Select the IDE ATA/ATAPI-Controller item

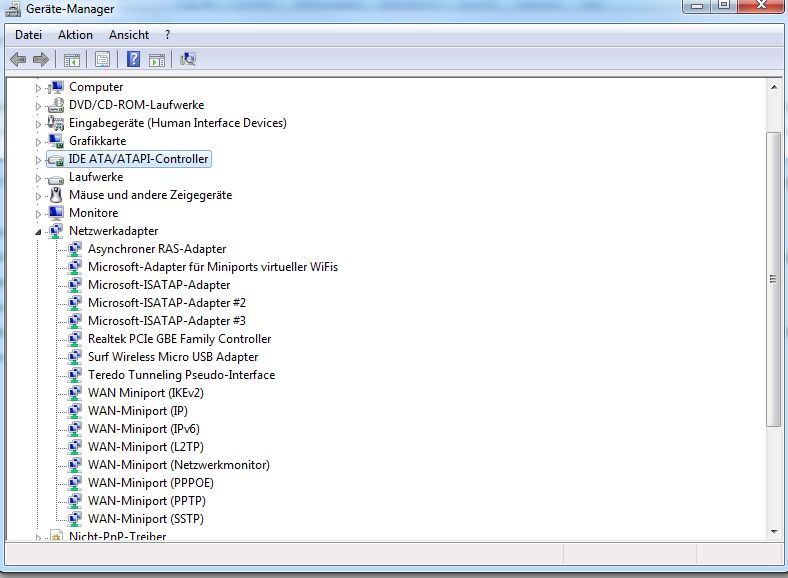(x=138, y=159)
